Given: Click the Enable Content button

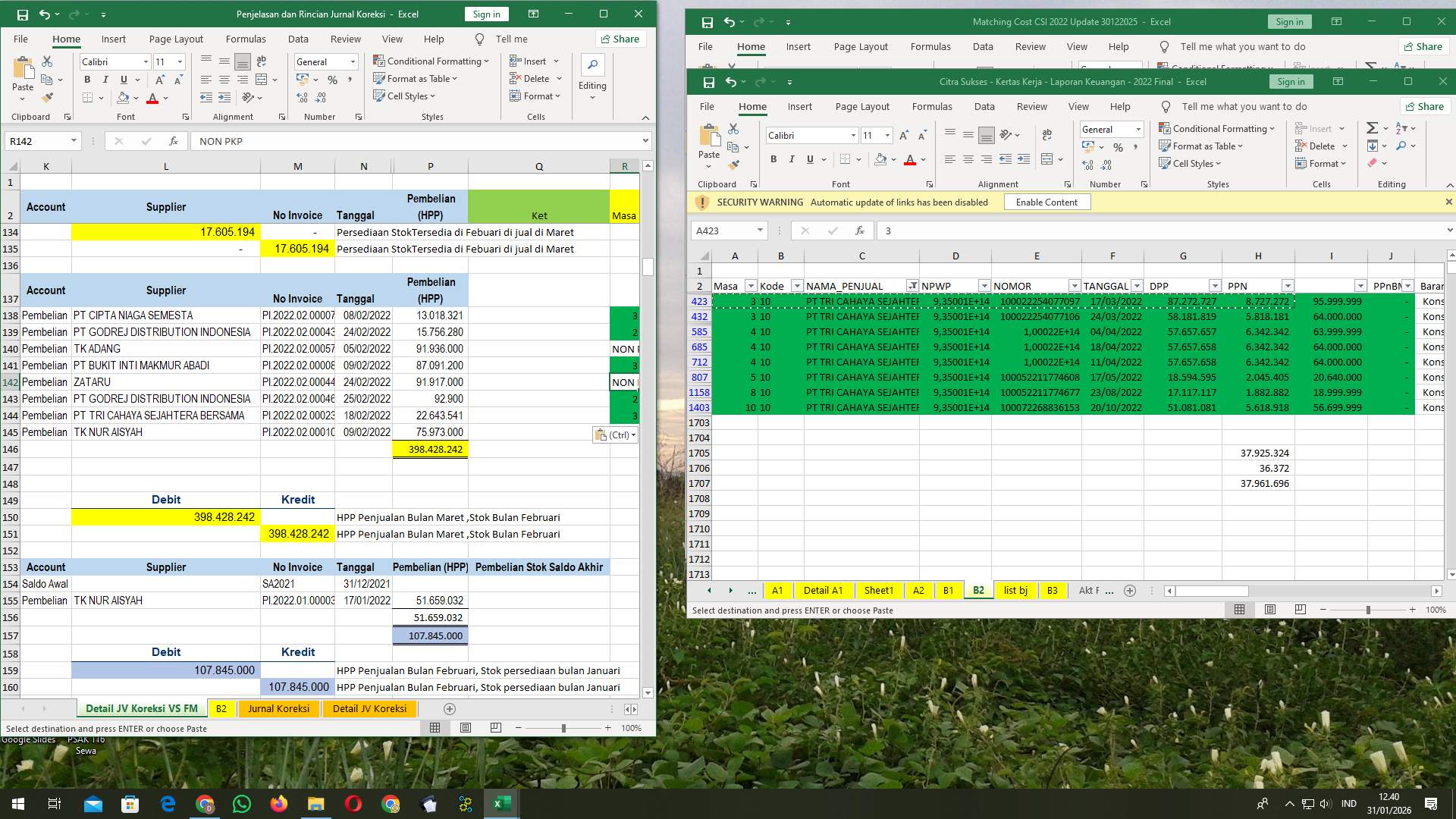Looking at the screenshot, I should pyautogui.click(x=1047, y=202).
